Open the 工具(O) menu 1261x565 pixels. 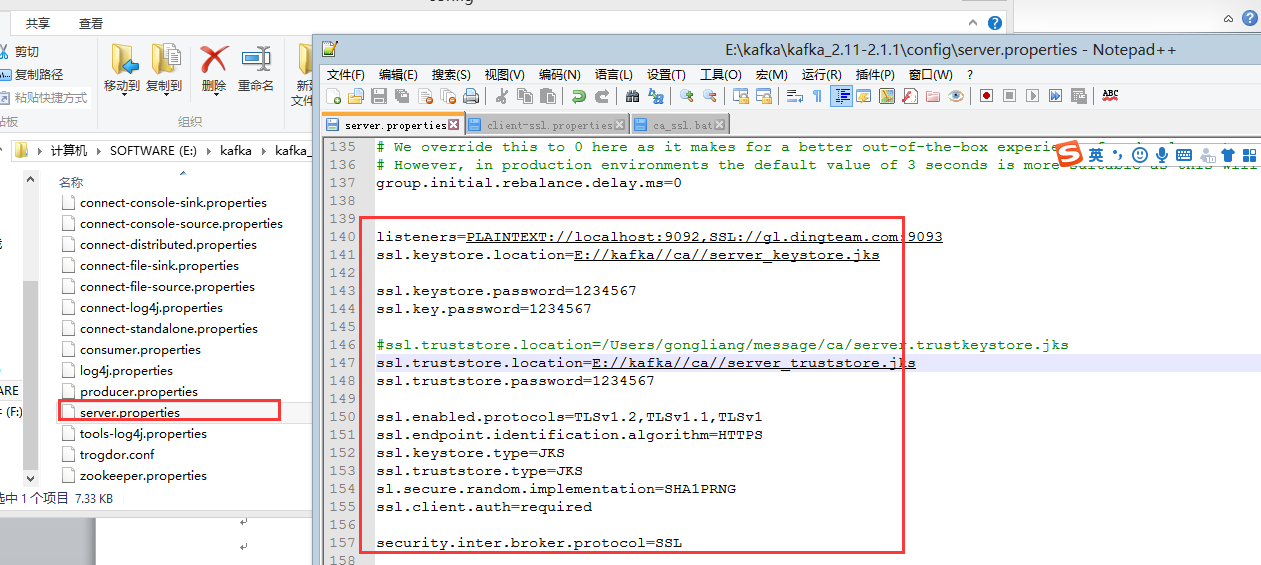[x=720, y=74]
